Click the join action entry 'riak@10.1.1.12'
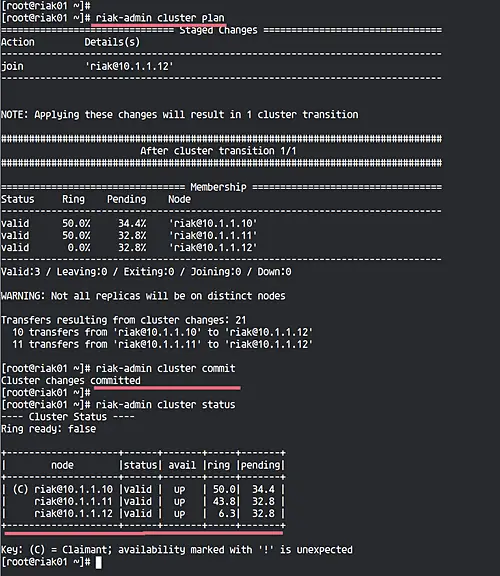The height and width of the screenshot is (576, 500). pos(129,66)
